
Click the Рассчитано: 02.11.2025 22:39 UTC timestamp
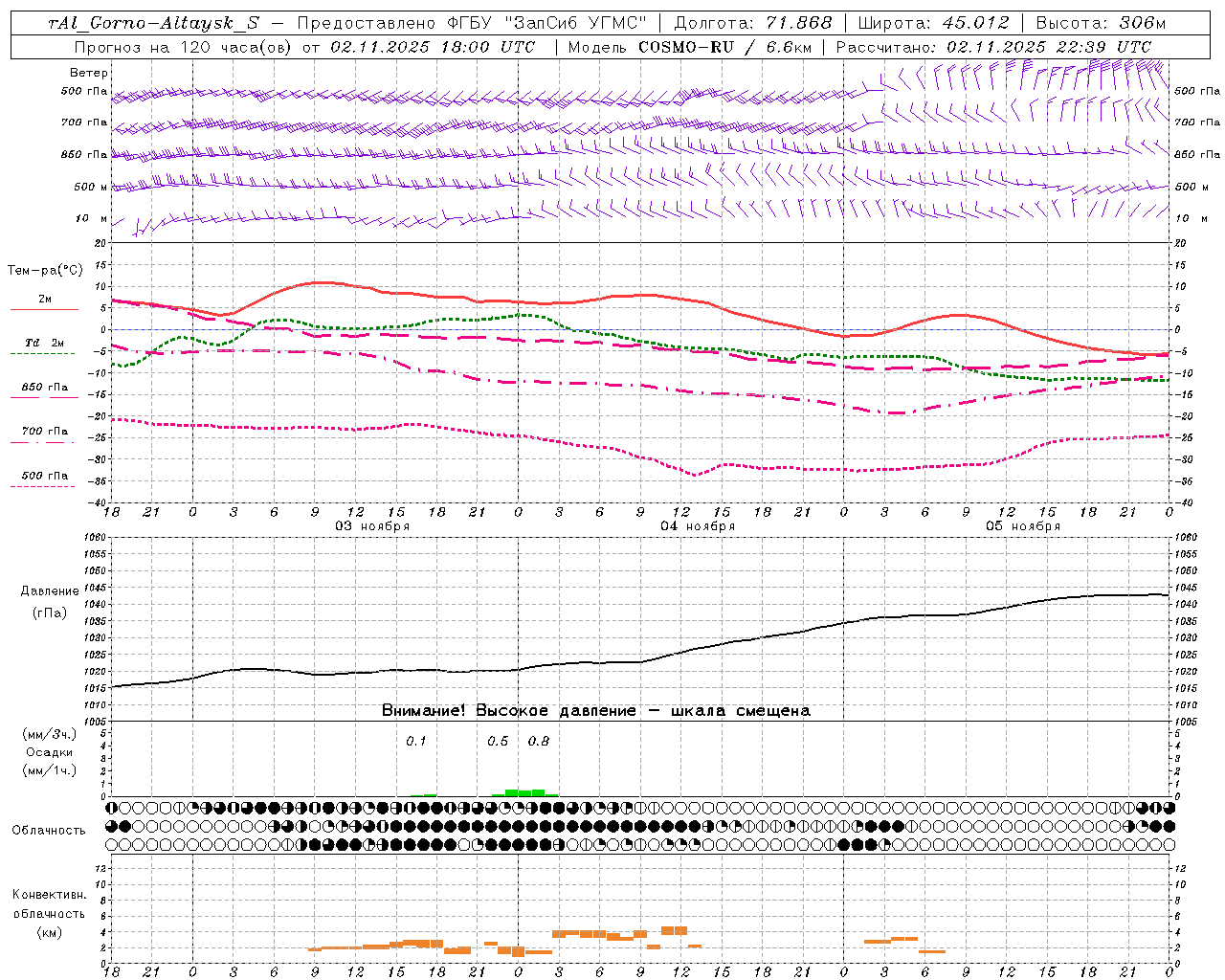pyautogui.click(x=993, y=47)
